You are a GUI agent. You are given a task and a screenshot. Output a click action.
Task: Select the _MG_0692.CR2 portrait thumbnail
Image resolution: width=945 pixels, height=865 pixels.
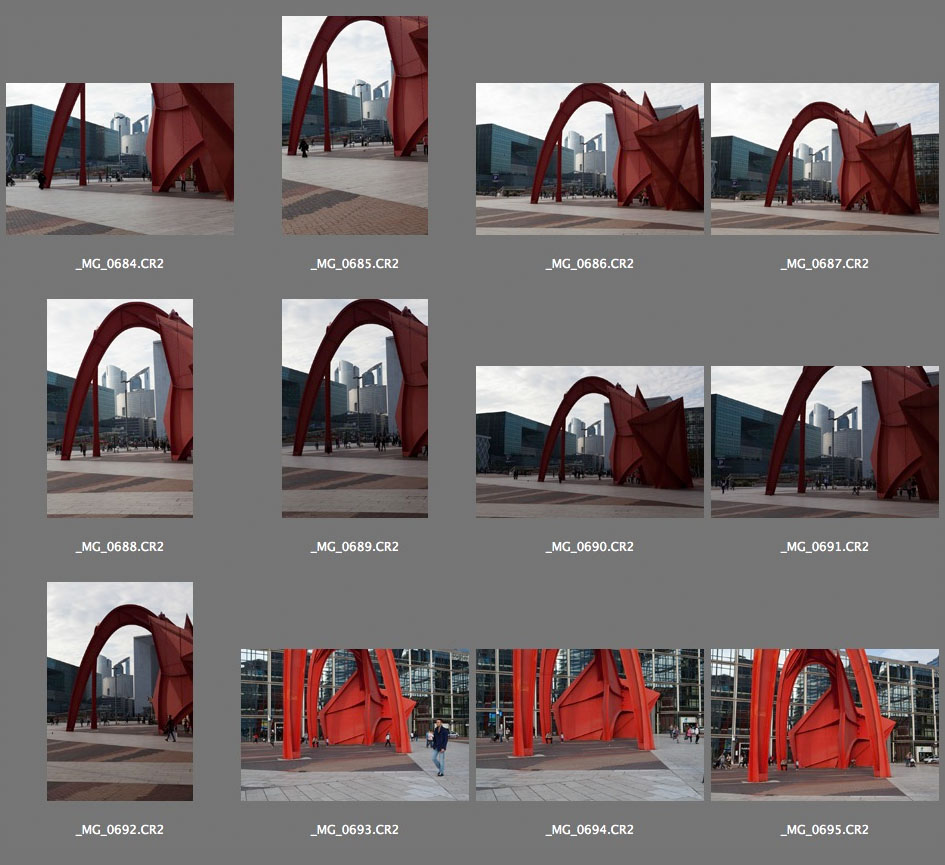(120, 691)
